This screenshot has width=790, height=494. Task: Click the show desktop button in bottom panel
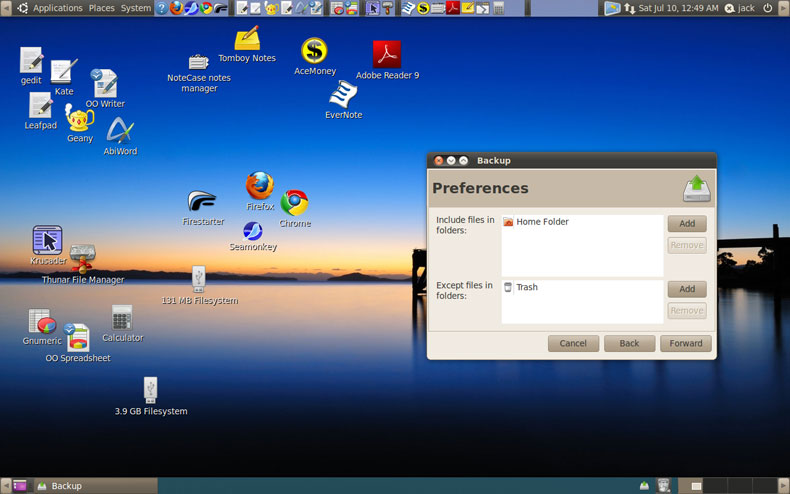click(x=20, y=486)
